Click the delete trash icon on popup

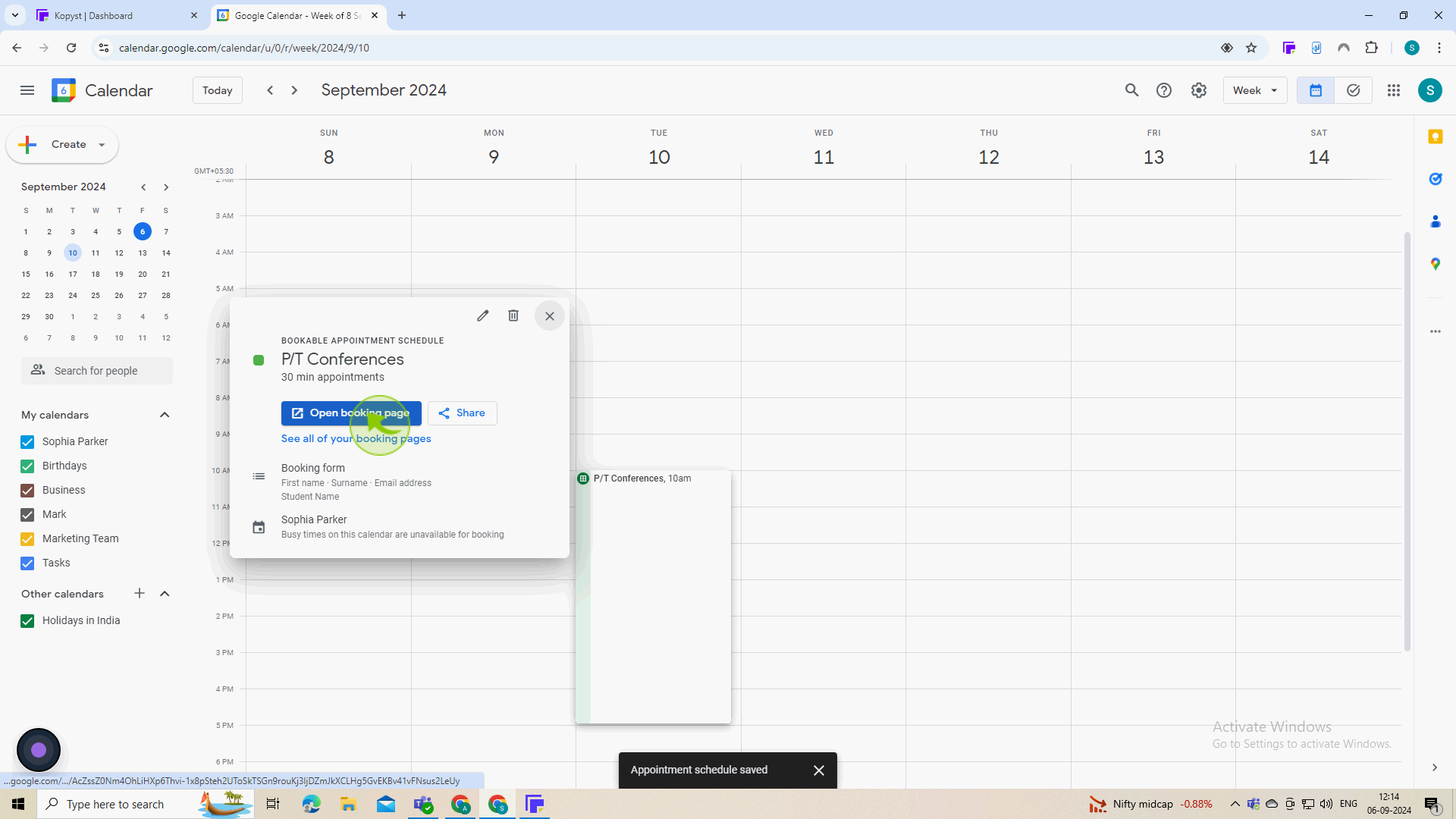click(x=514, y=316)
